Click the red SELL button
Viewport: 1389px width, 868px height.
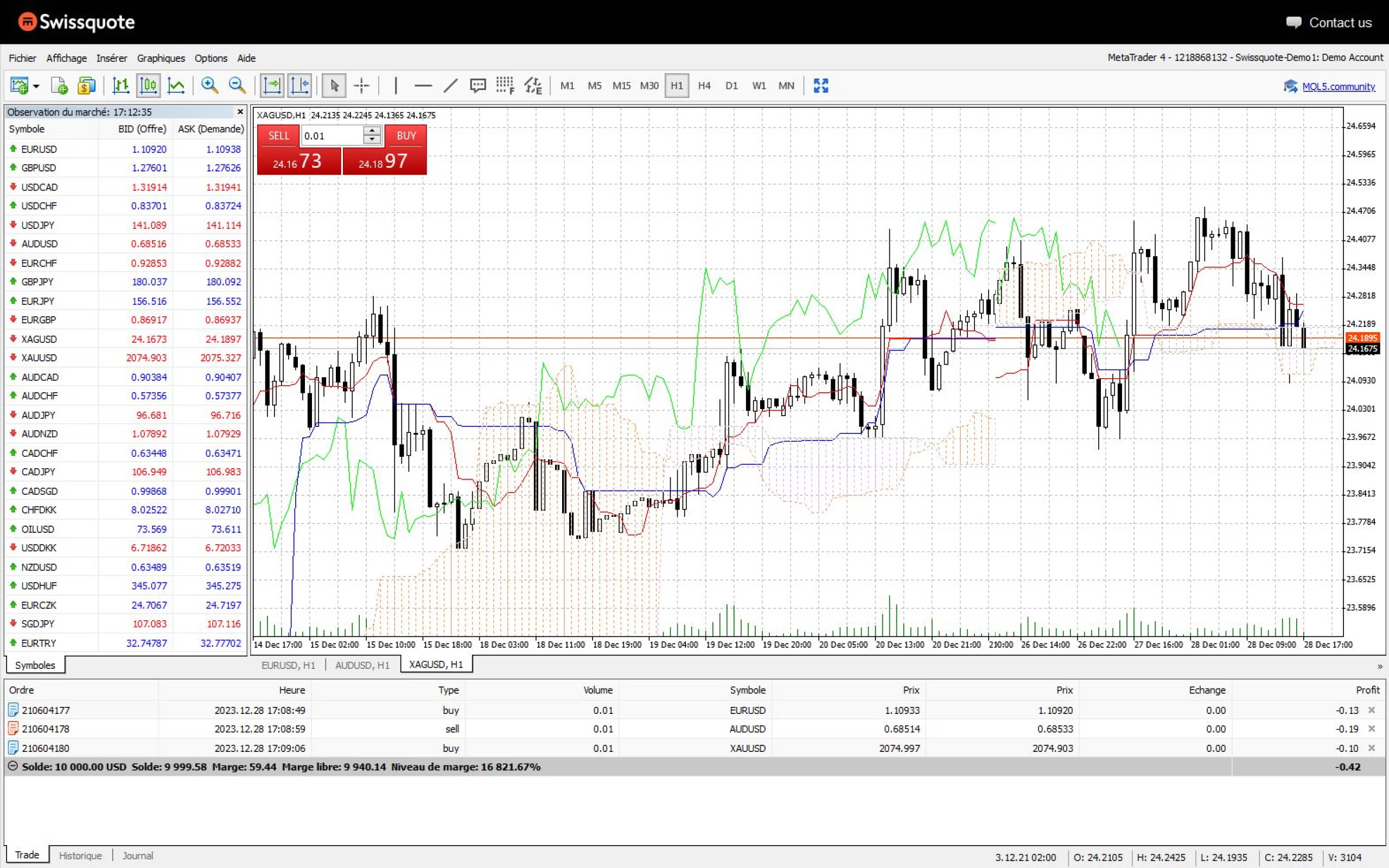click(x=278, y=136)
